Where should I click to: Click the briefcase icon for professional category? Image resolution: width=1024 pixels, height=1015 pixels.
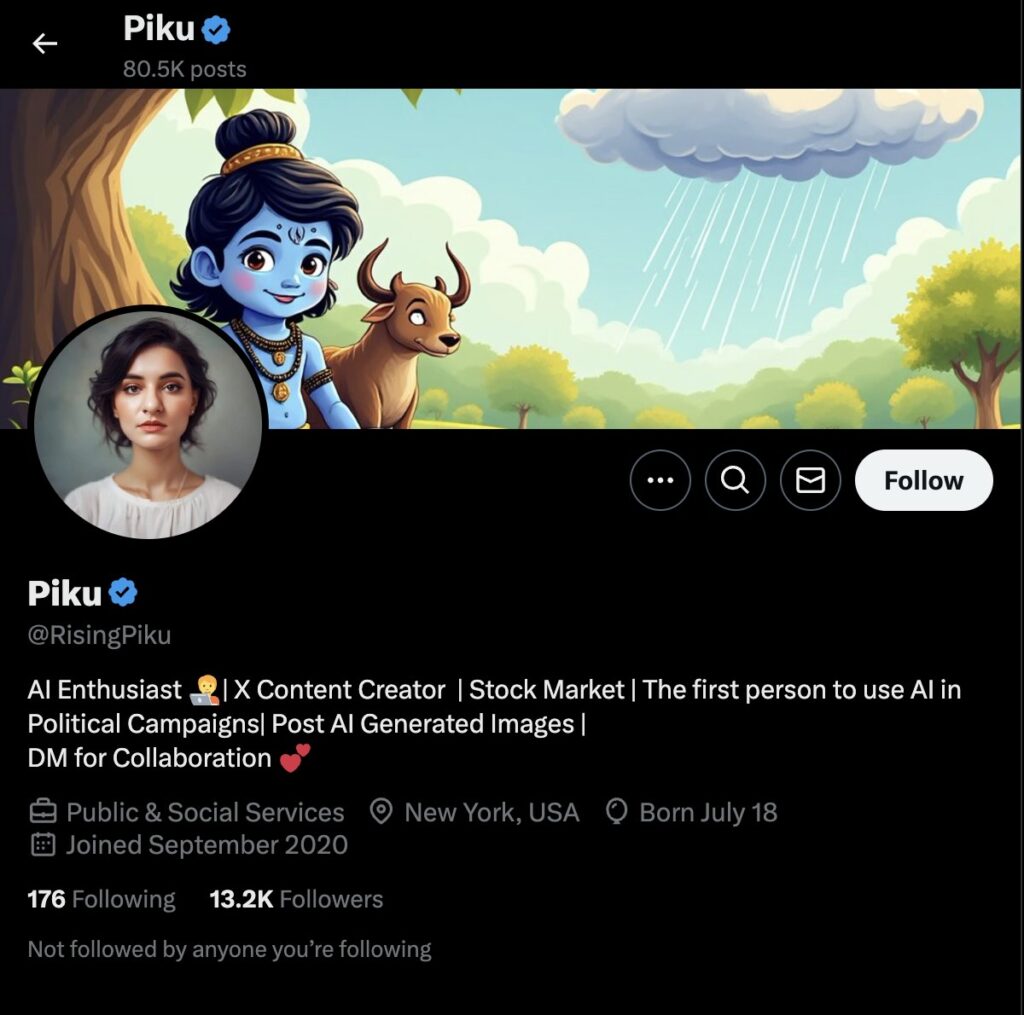point(43,812)
